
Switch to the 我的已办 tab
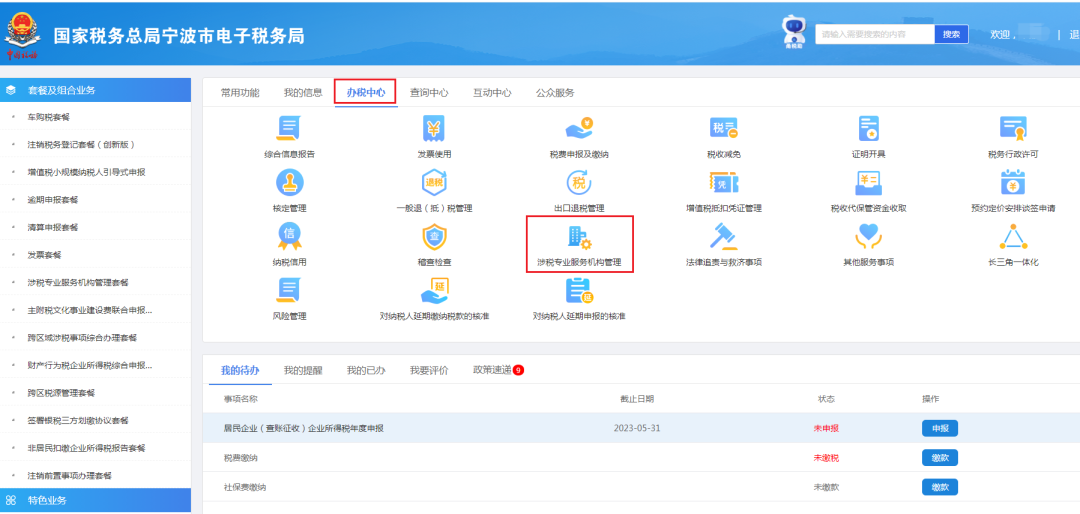(366, 370)
